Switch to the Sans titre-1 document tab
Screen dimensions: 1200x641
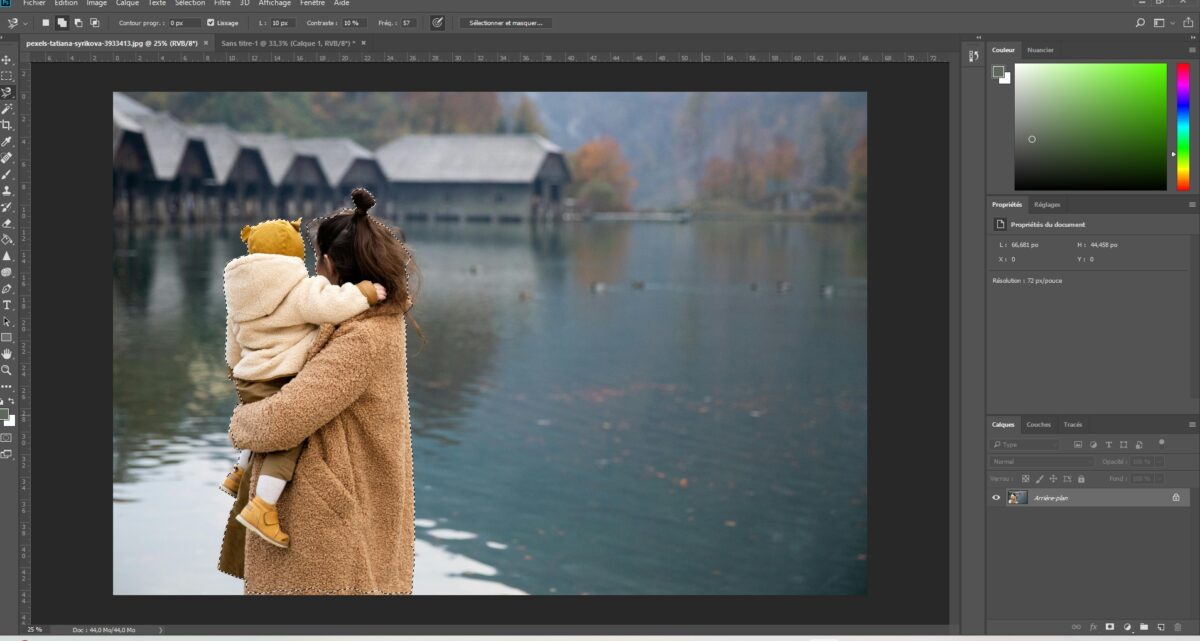click(x=287, y=44)
